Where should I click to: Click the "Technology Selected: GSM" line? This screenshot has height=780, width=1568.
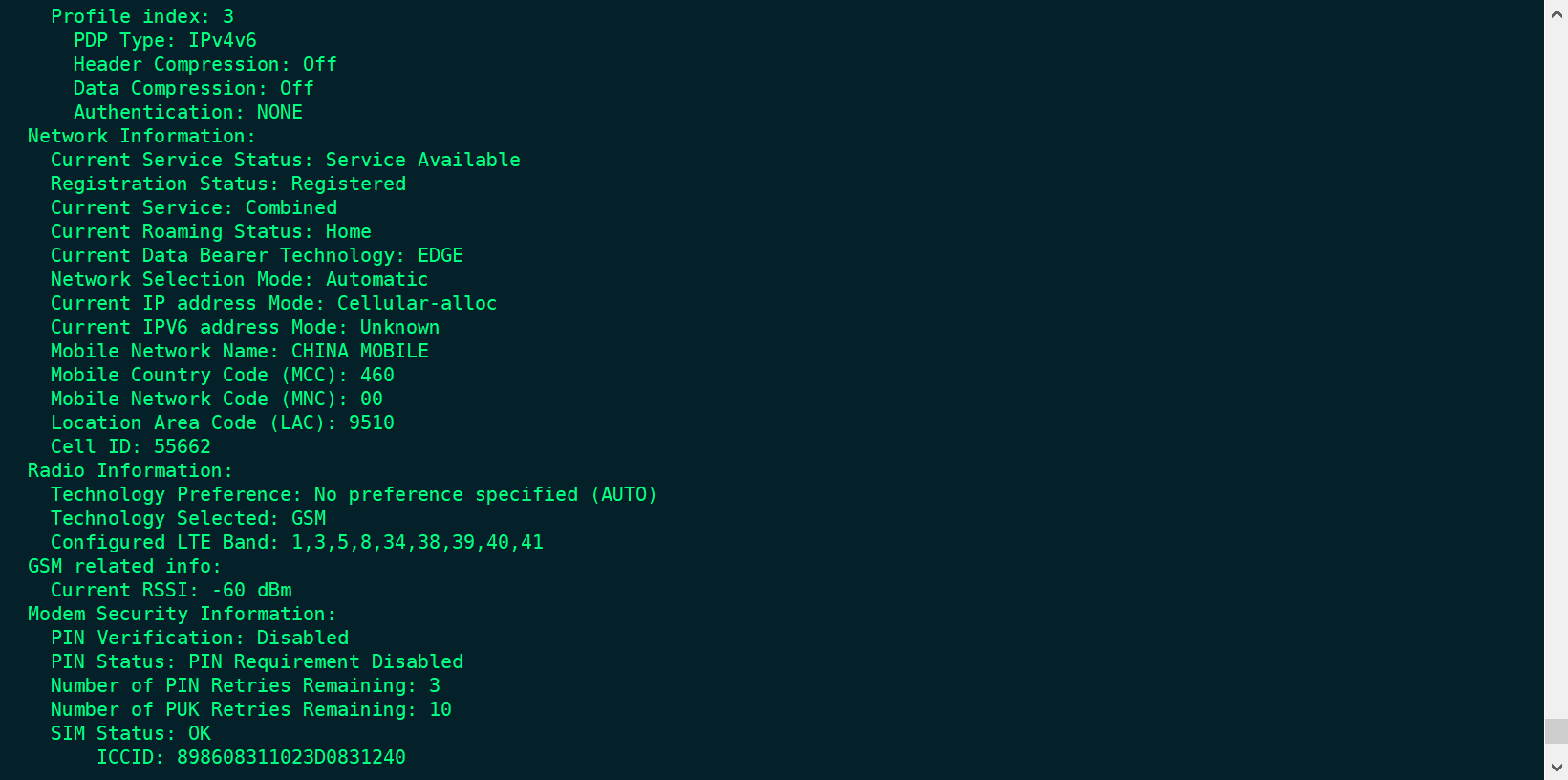[x=188, y=518]
